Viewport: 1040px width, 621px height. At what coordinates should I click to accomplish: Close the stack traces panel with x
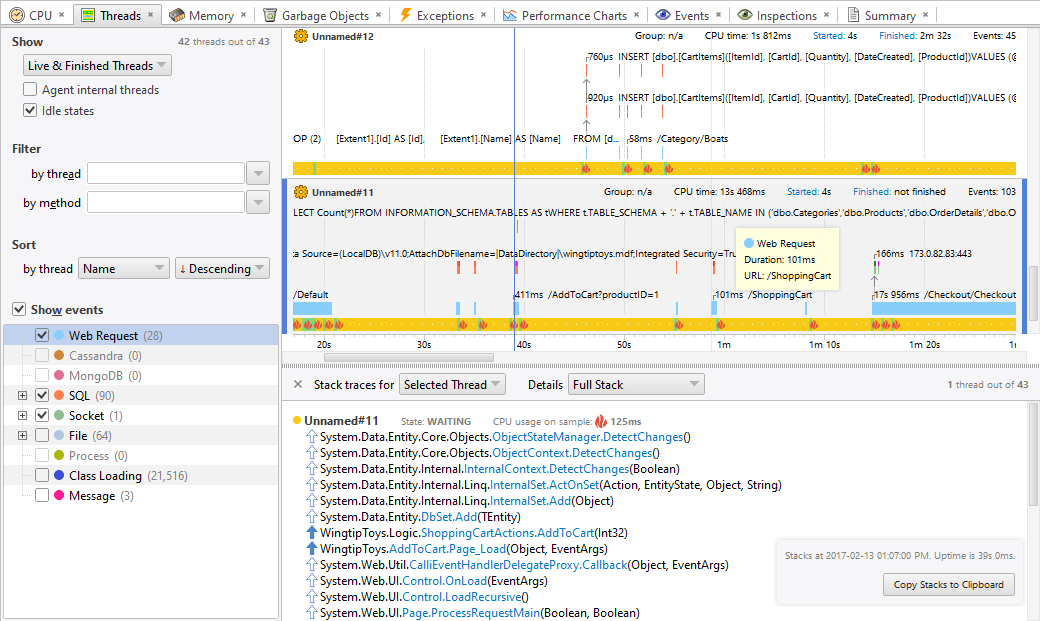[298, 384]
